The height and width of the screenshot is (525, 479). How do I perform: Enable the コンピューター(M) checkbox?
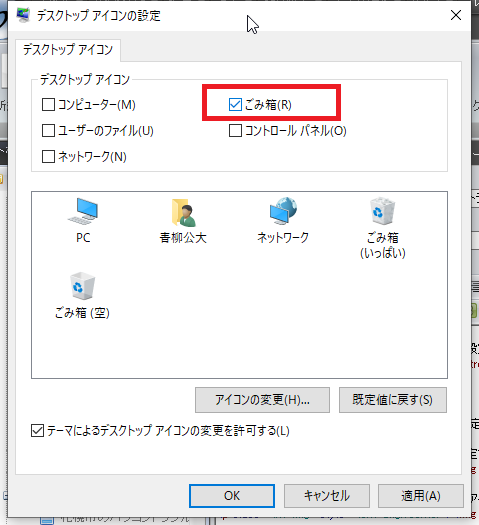[x=48, y=105]
